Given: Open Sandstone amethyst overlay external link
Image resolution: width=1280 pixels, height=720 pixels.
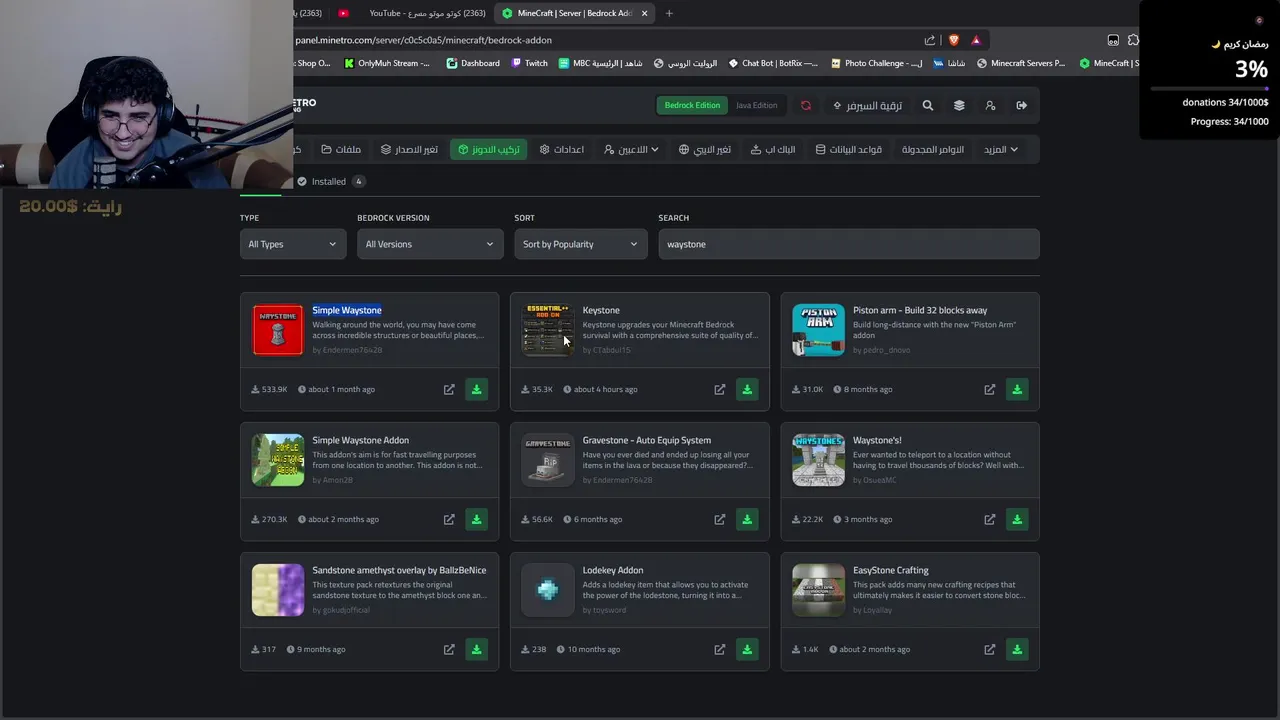Looking at the screenshot, I should [x=449, y=649].
